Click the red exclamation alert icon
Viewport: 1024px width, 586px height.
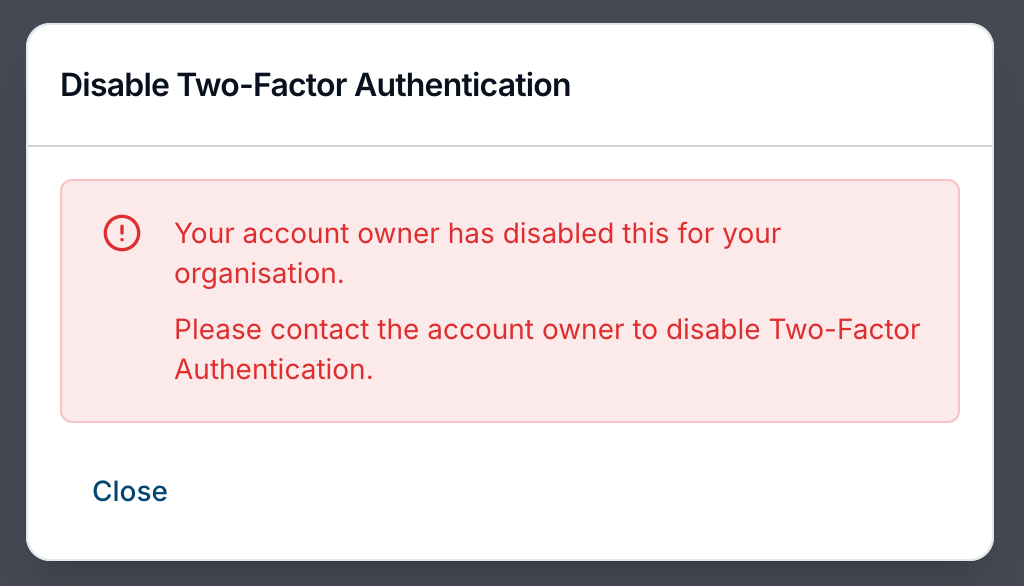[122, 234]
